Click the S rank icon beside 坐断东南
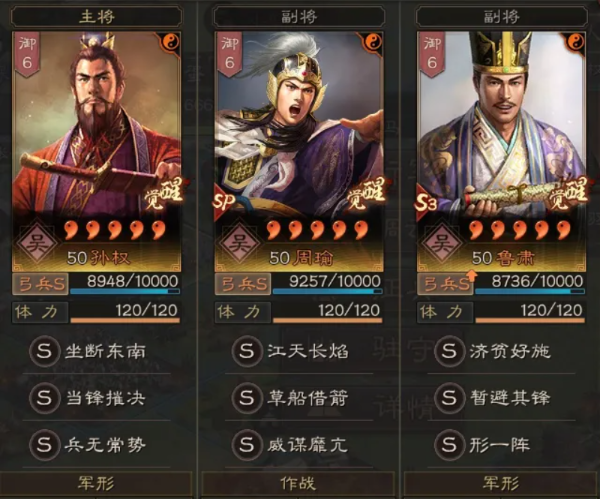 pyautogui.click(x=44, y=351)
